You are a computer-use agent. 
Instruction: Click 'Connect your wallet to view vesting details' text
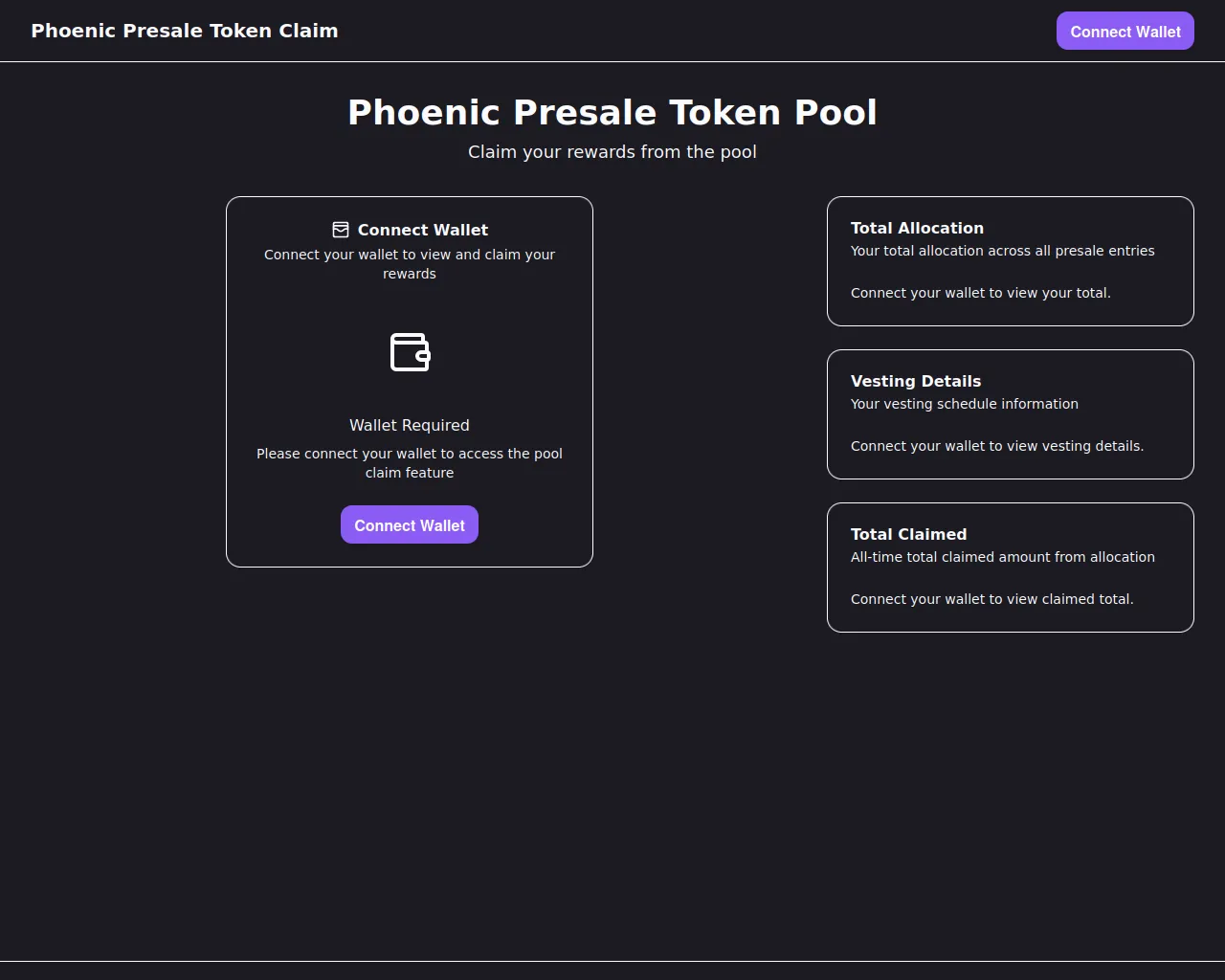coord(996,446)
